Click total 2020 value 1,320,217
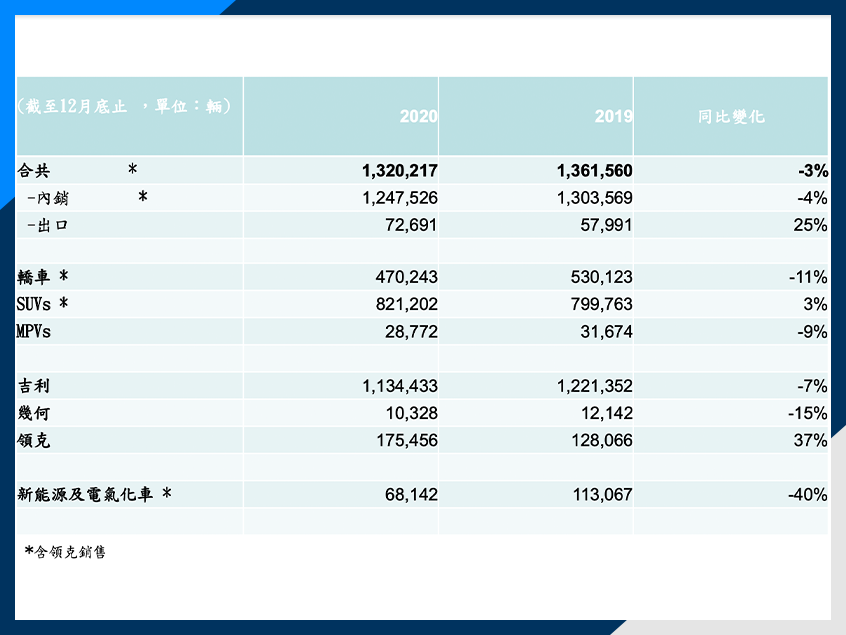The image size is (846, 635). pos(400,171)
